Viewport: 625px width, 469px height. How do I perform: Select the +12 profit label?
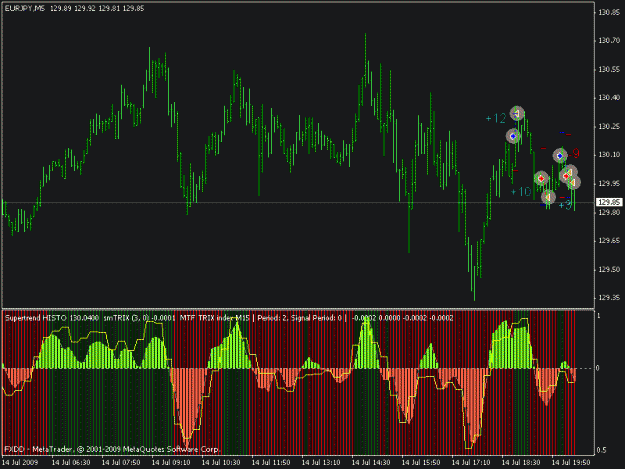tap(496, 118)
